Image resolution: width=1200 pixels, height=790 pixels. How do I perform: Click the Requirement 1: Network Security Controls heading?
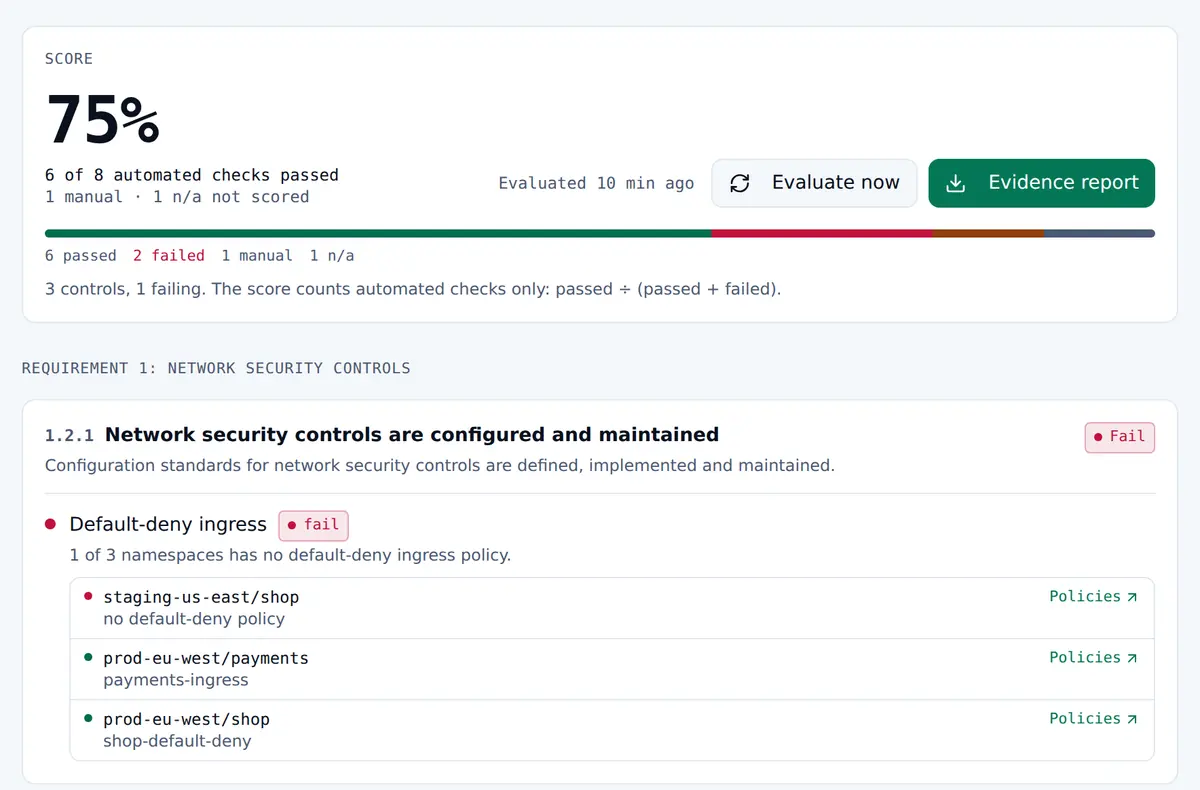216,368
